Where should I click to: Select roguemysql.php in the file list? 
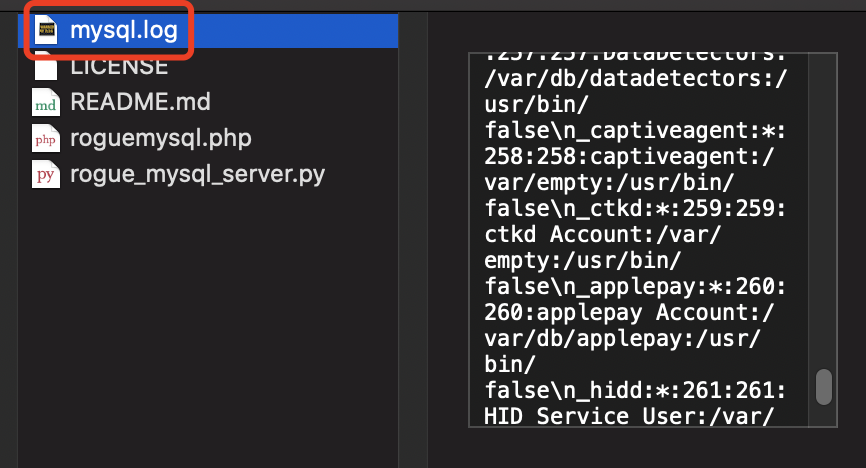[160, 138]
